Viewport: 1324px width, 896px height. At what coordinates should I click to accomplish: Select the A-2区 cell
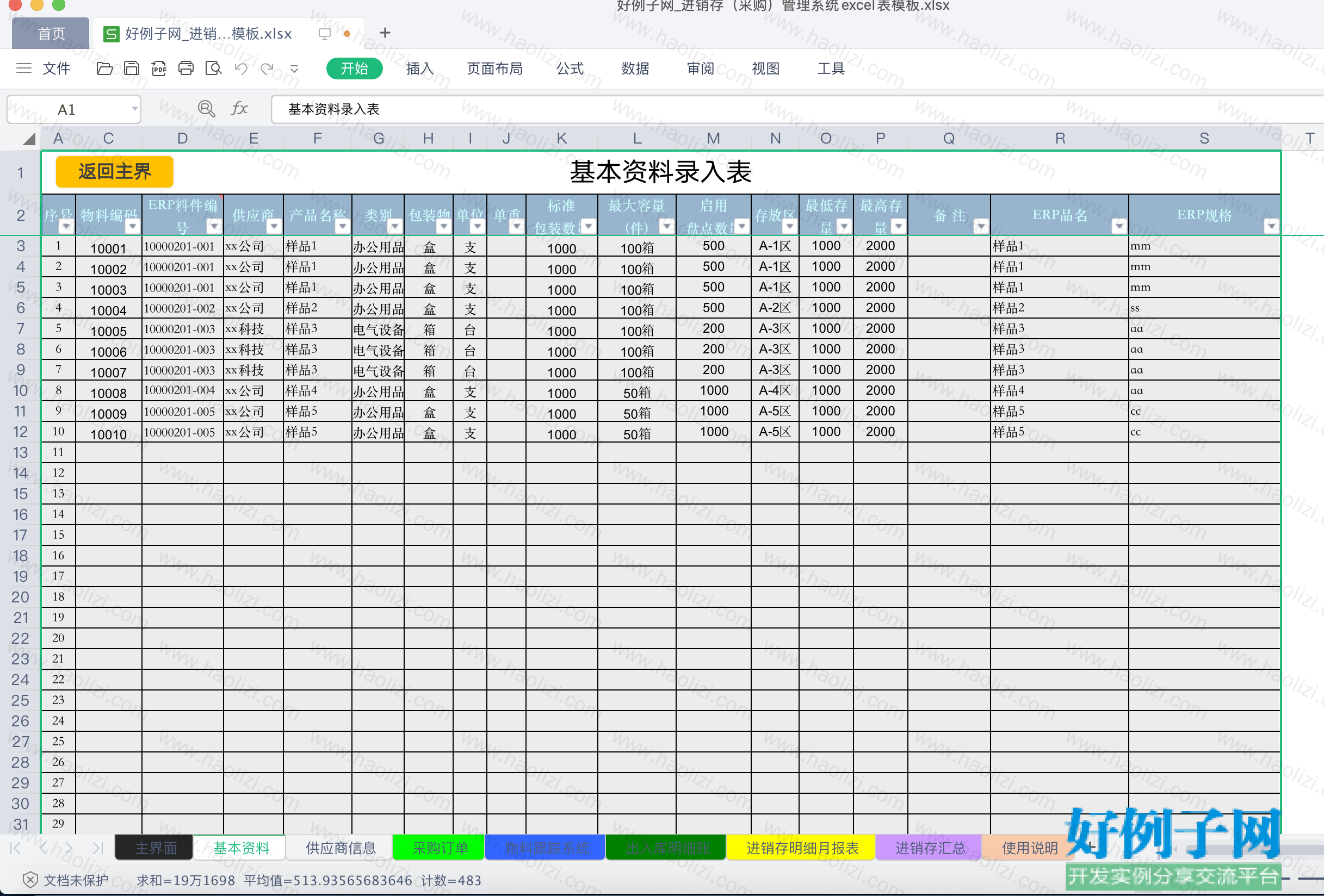(x=775, y=308)
